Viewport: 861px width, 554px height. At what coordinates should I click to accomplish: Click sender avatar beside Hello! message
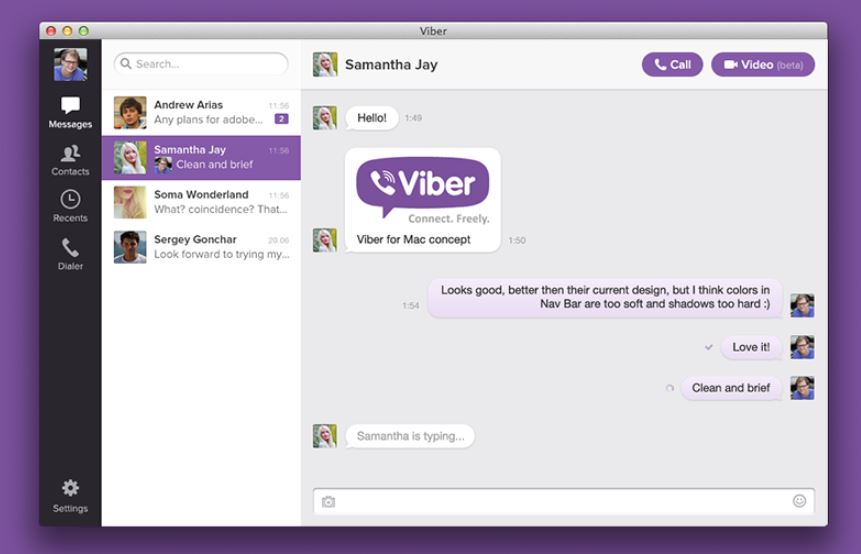325,118
